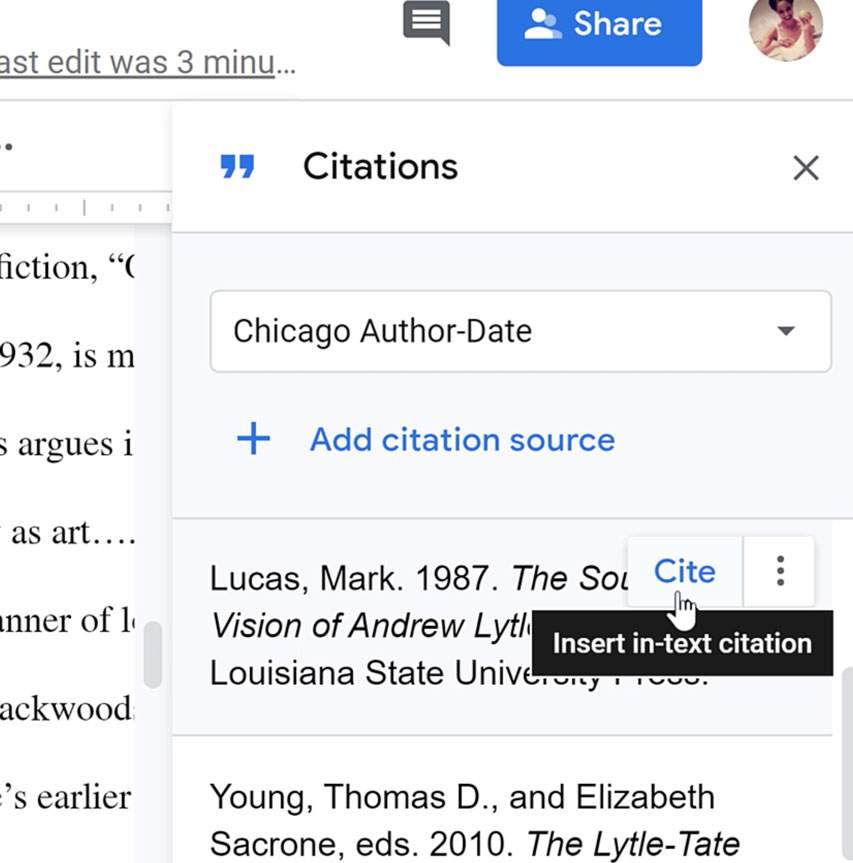
Task: Open the comment history speech bubble icon
Action: (x=425, y=22)
